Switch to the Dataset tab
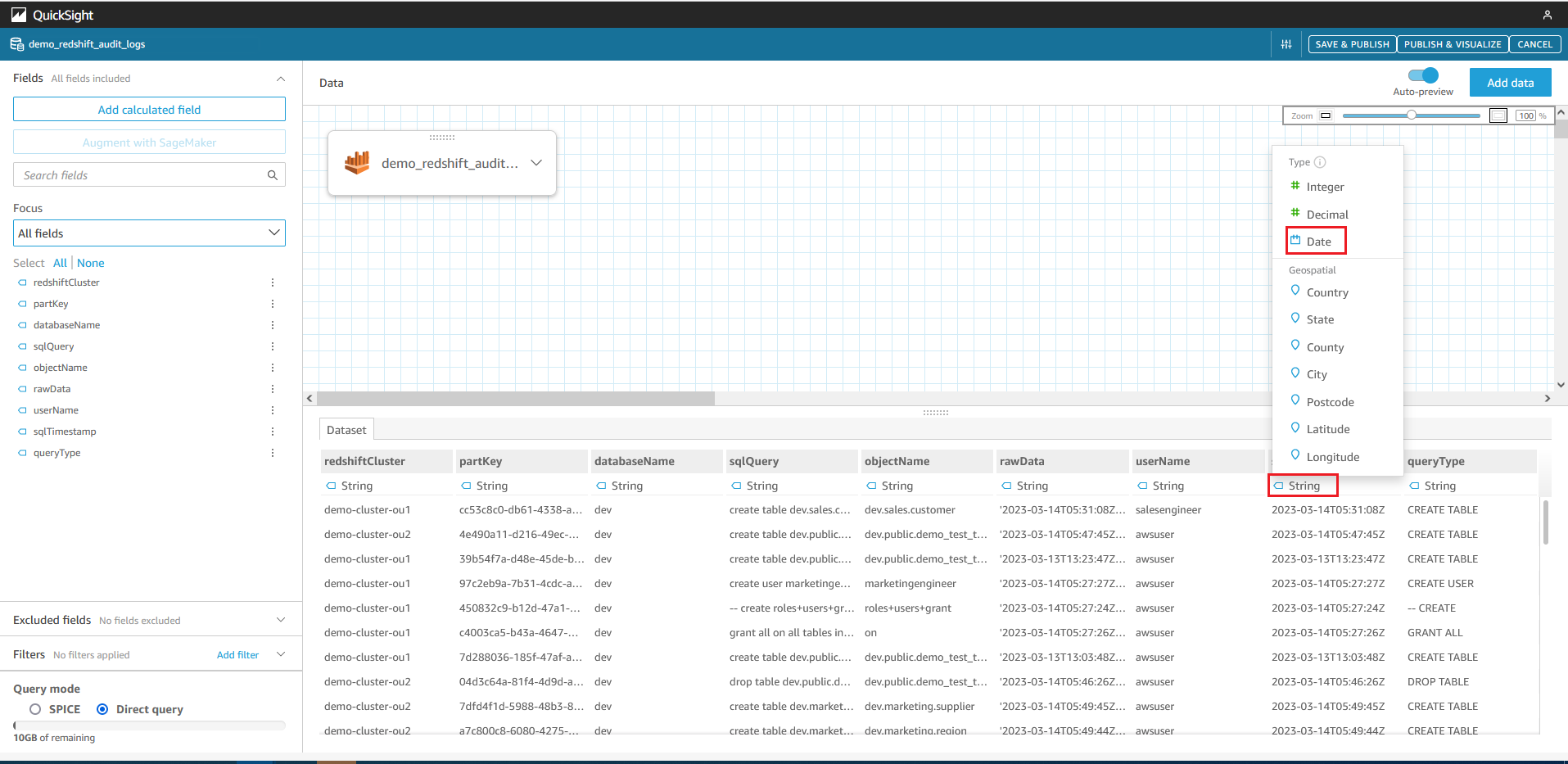Image resolution: width=1568 pixels, height=764 pixels. (346, 430)
